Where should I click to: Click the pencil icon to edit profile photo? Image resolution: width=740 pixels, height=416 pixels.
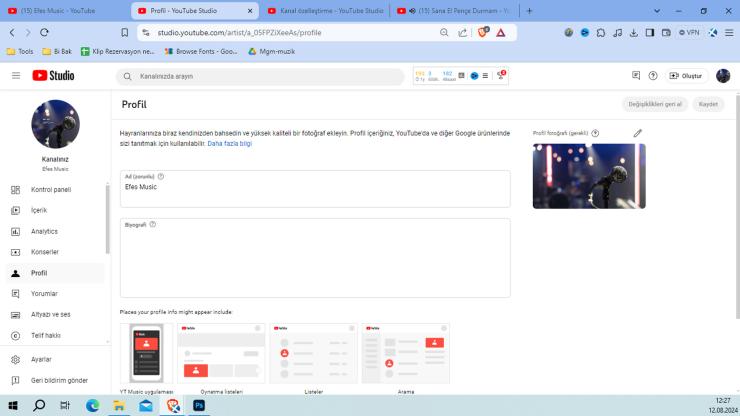(638, 133)
